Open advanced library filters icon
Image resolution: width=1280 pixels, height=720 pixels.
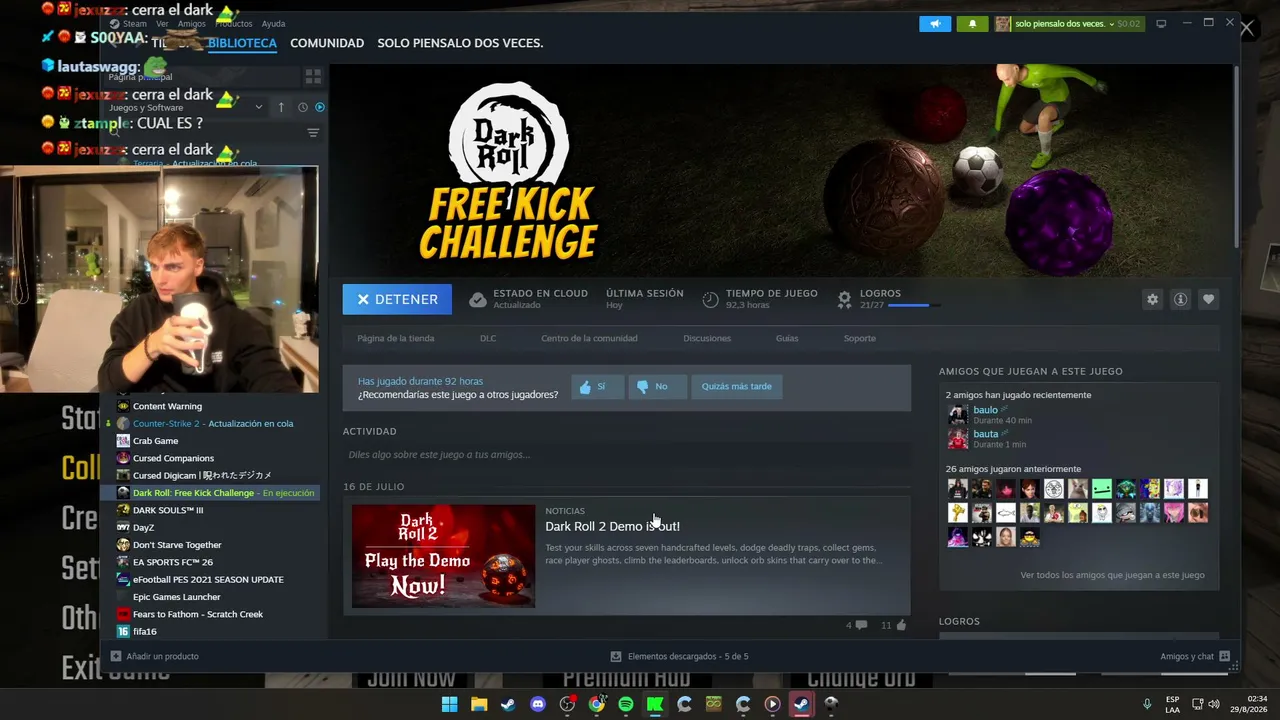tap(313, 133)
